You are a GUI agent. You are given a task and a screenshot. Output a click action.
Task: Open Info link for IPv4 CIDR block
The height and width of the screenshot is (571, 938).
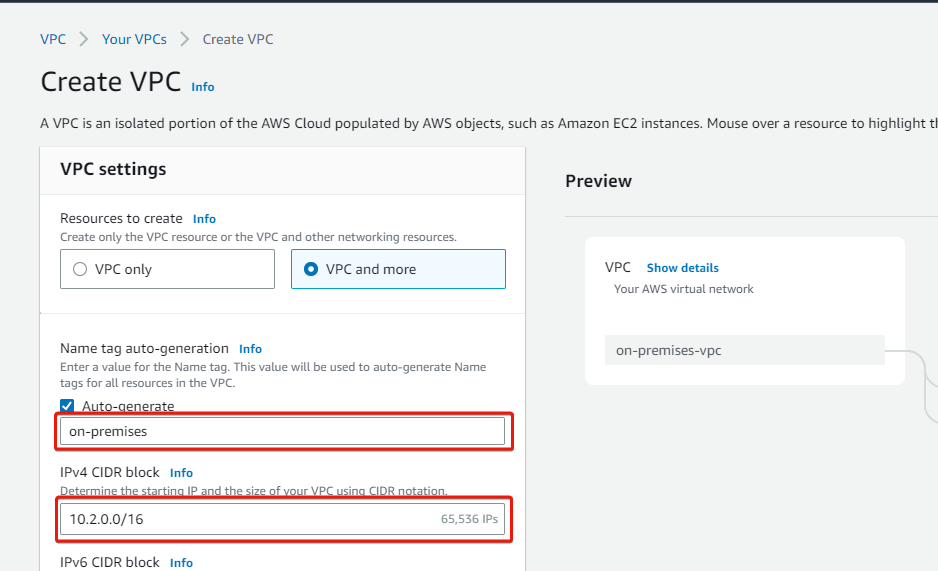coord(181,473)
